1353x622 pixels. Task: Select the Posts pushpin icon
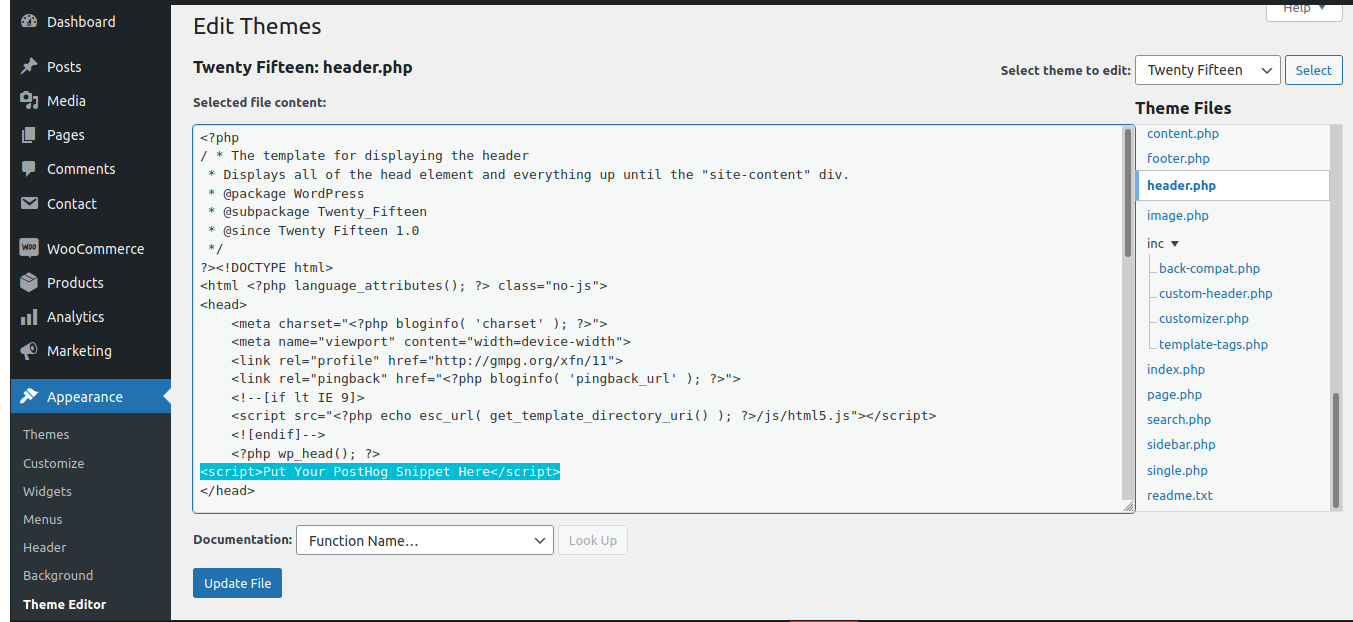tap(28, 66)
